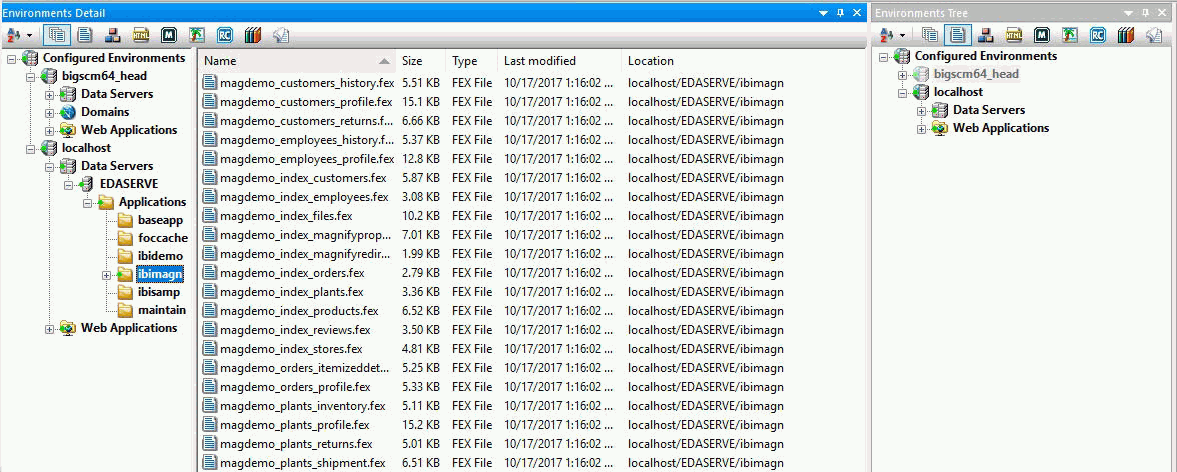Select the Domains node under bigscm64_head
Viewport: 1177px width, 472px height.
(x=105, y=112)
